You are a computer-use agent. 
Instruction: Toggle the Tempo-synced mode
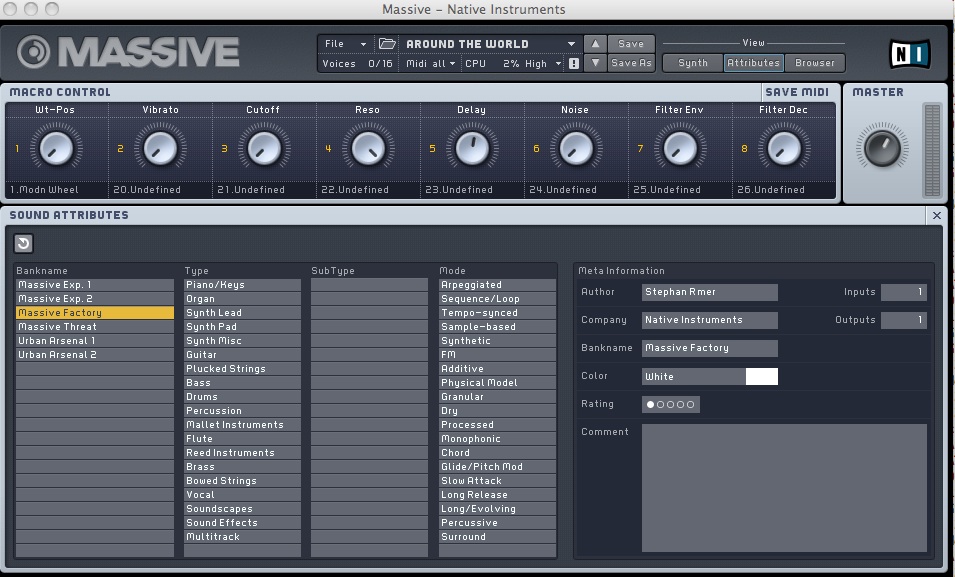pos(497,313)
